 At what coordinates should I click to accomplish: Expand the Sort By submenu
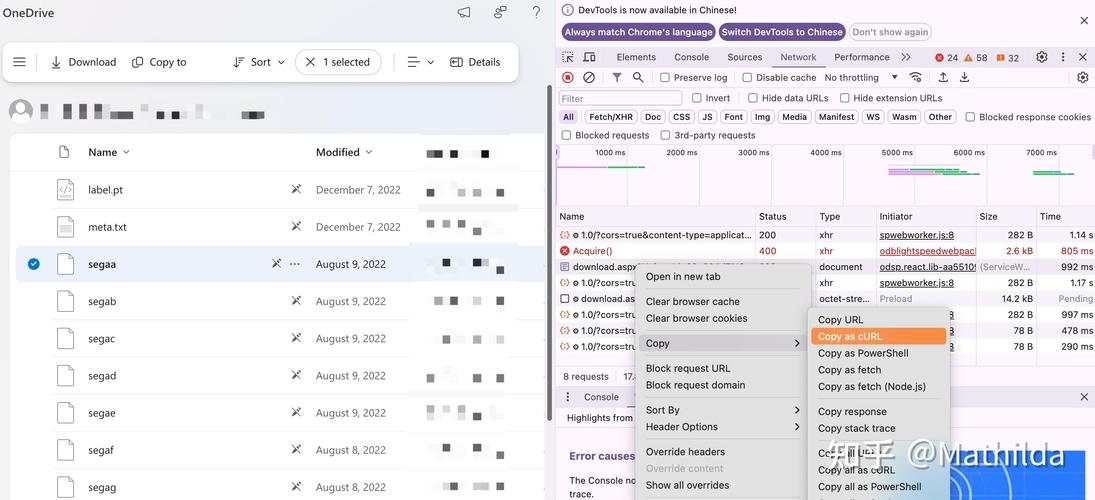tap(722, 410)
